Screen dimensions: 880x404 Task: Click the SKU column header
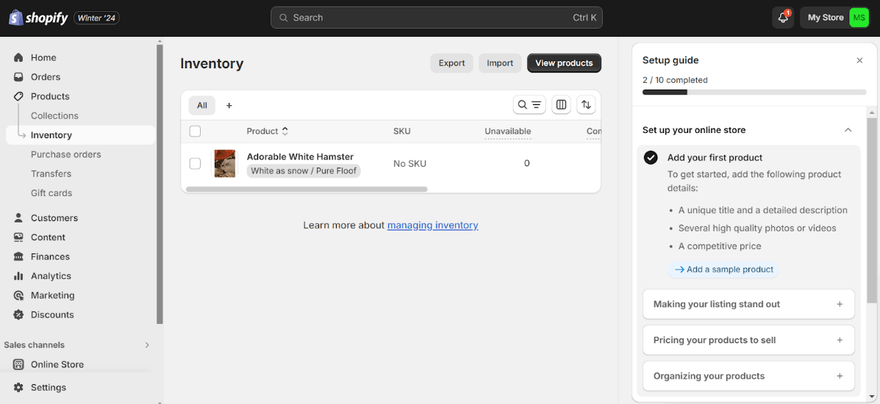click(x=402, y=131)
